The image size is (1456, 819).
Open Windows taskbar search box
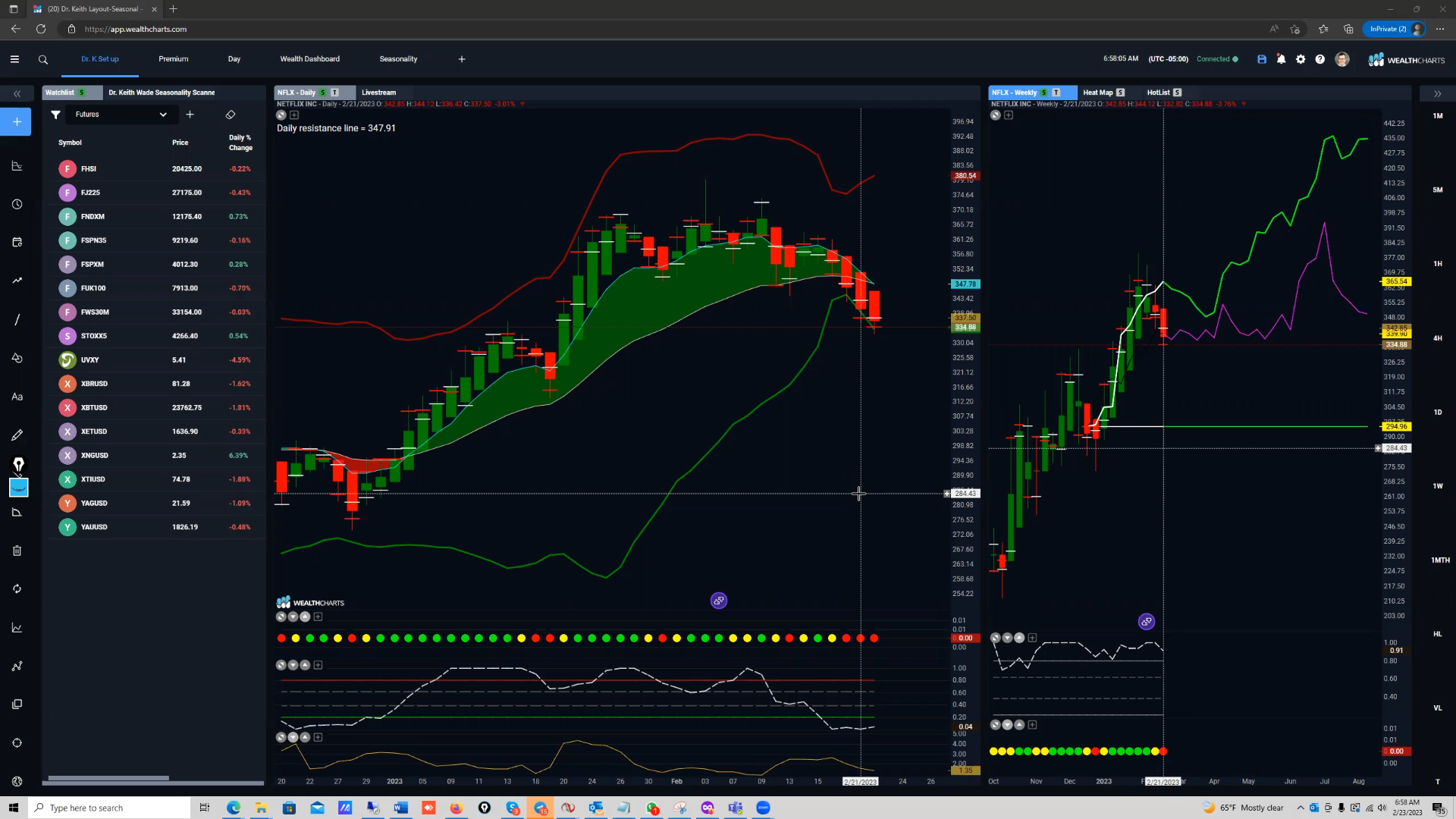point(109,808)
